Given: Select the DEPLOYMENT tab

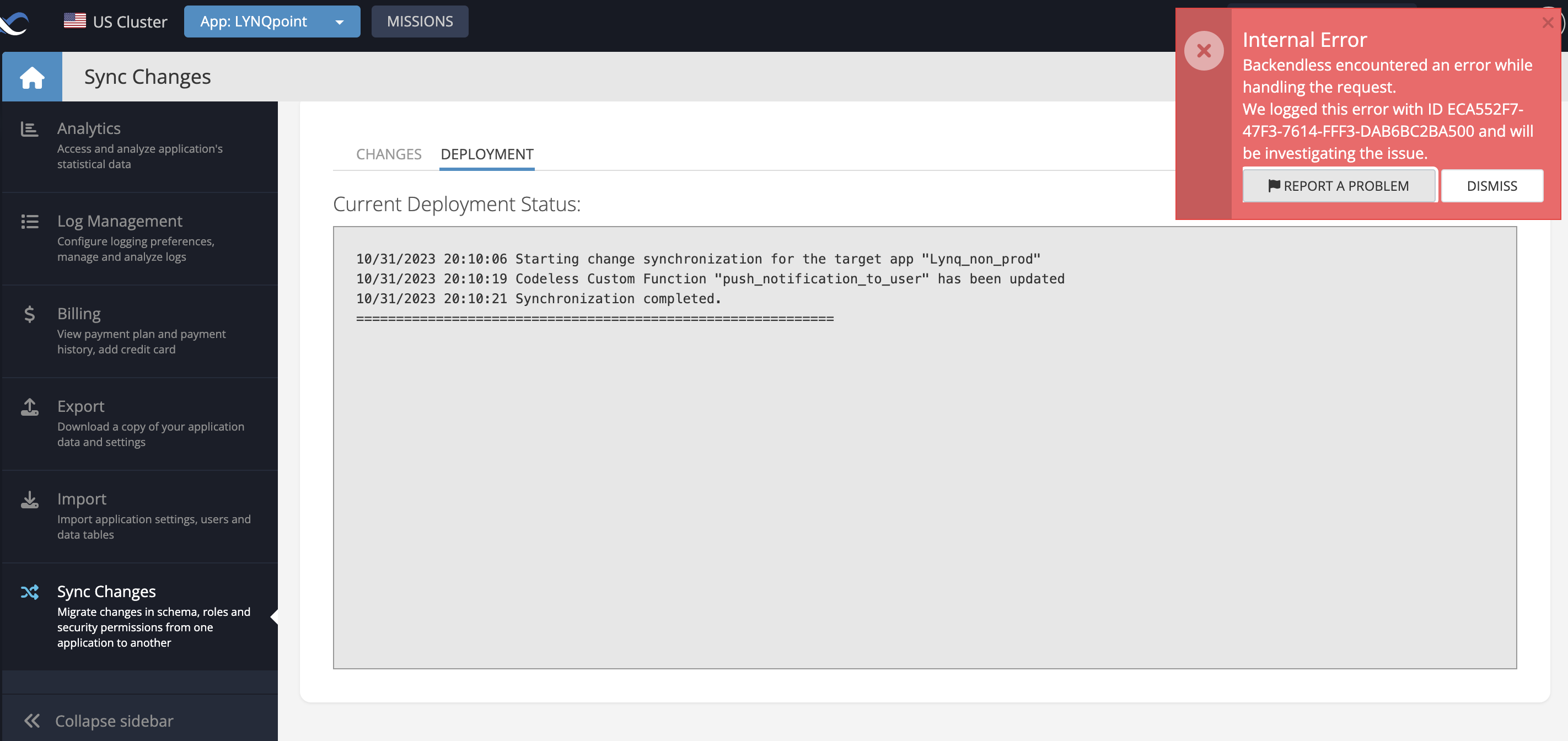Looking at the screenshot, I should pyautogui.click(x=486, y=155).
